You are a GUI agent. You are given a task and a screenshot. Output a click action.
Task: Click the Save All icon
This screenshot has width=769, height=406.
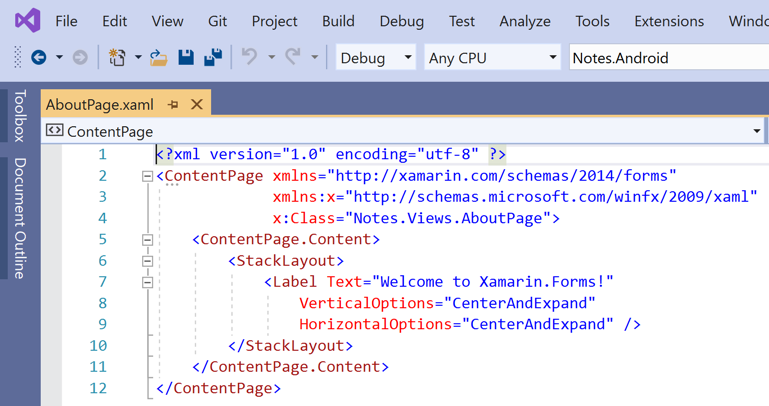(x=212, y=58)
